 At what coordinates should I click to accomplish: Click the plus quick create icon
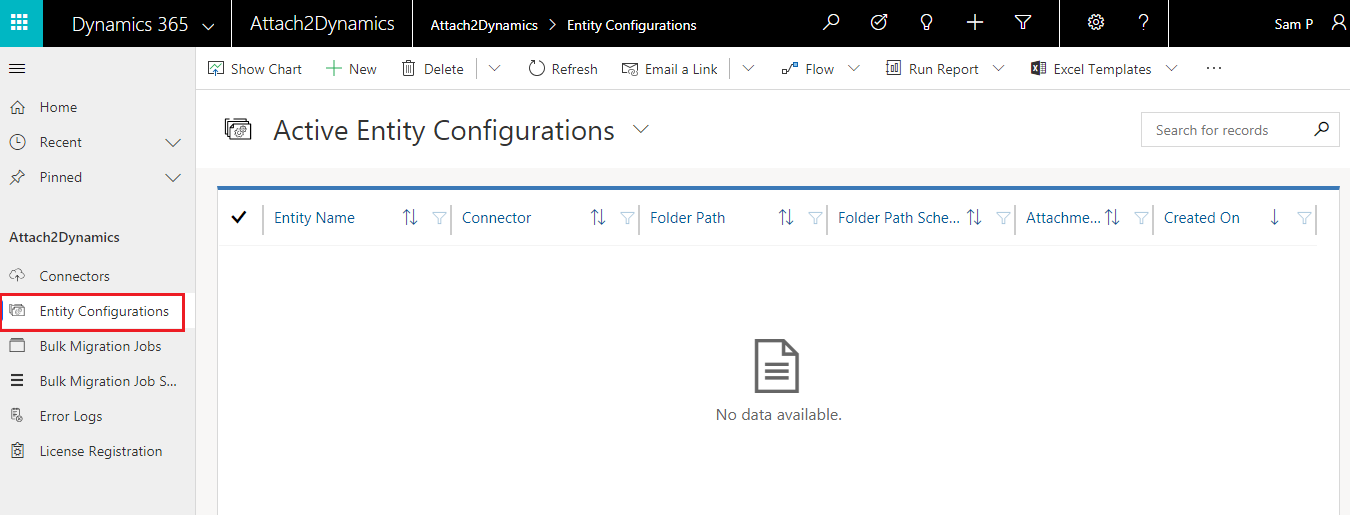[975, 23]
